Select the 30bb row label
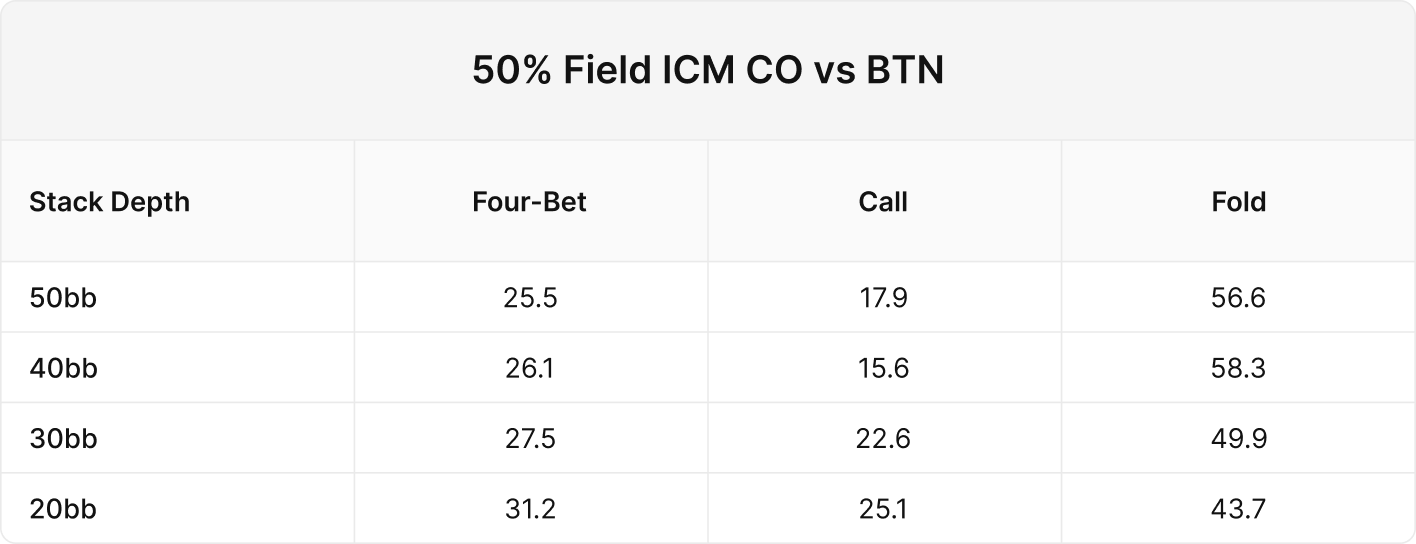This screenshot has width=1416, height=544. pyautogui.click(x=63, y=439)
